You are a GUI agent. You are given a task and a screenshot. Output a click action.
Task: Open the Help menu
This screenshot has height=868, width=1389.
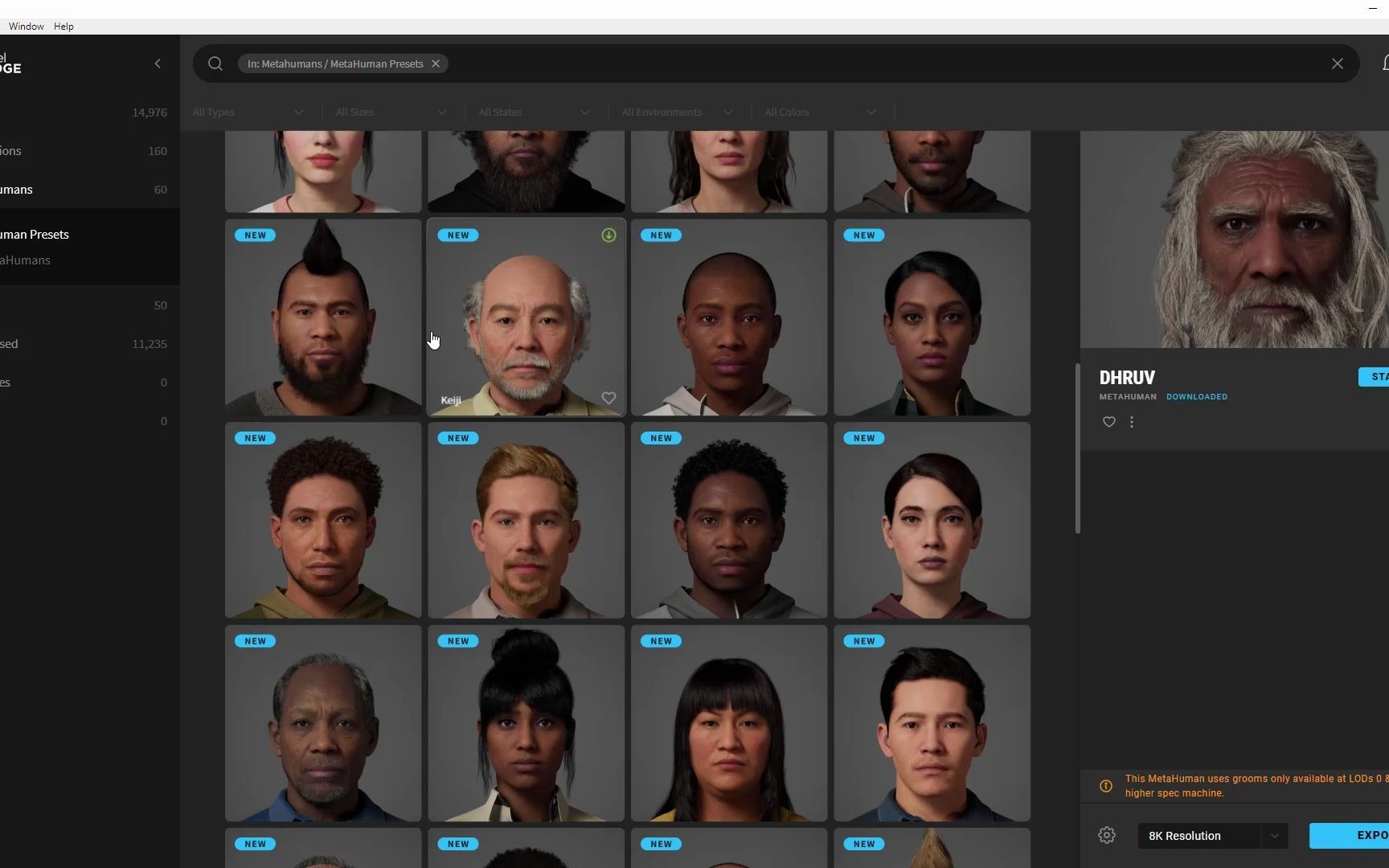[x=64, y=27]
